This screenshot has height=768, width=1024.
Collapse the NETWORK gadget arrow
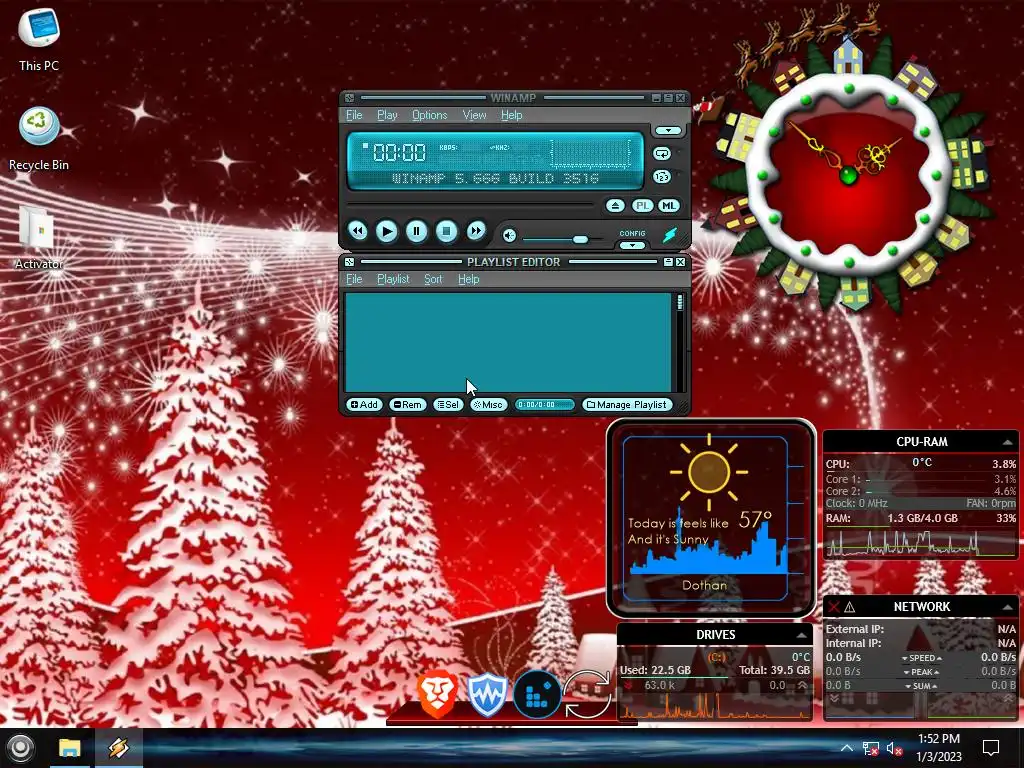coord(1008,607)
